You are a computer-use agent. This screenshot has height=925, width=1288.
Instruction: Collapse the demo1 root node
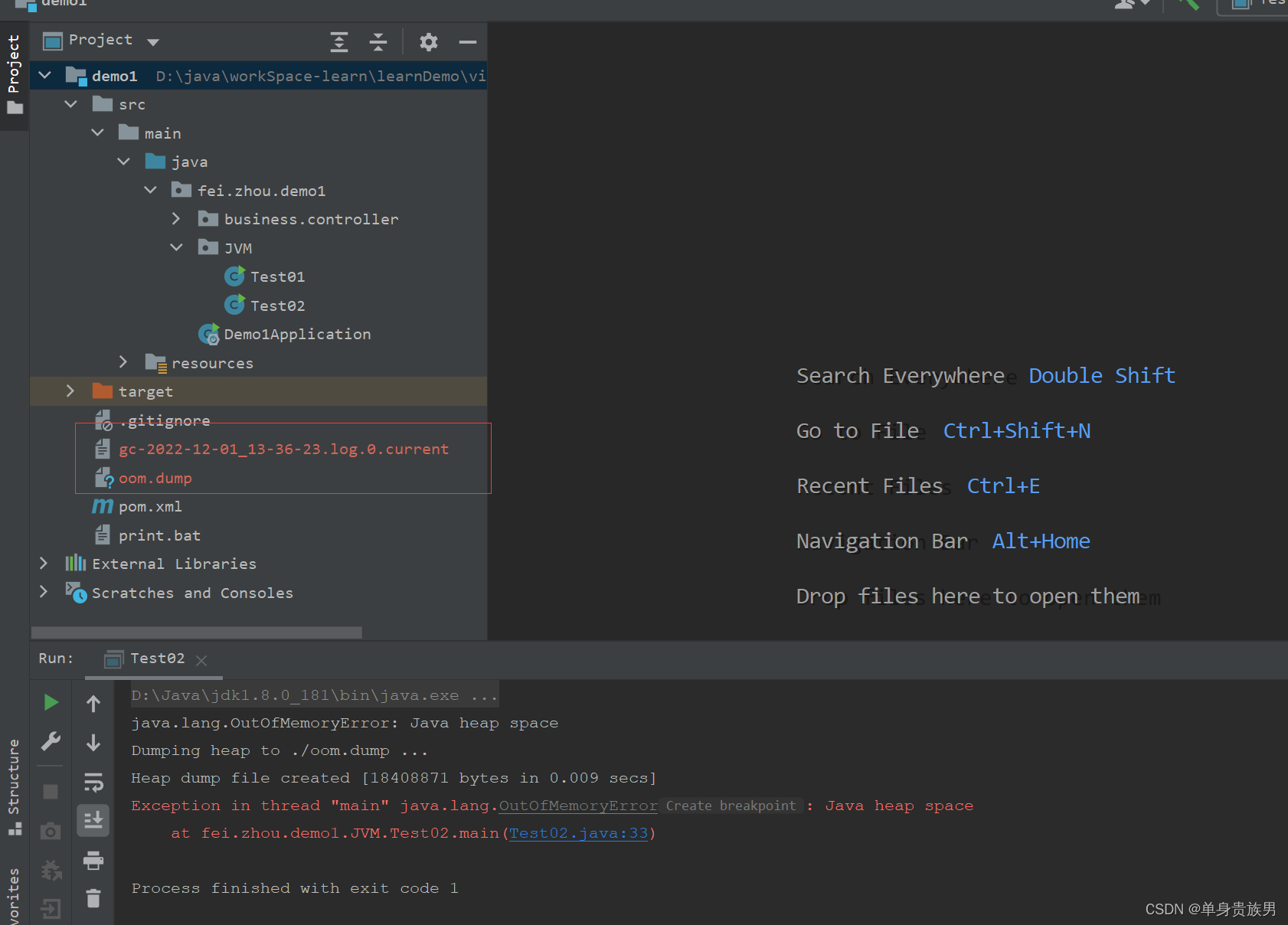44,75
